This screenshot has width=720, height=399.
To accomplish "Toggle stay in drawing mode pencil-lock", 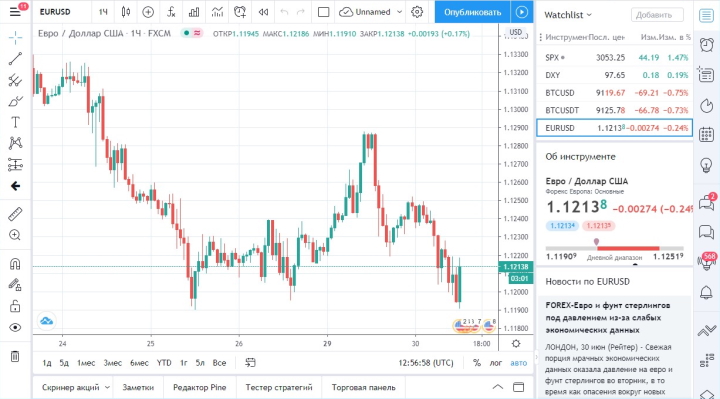I will coord(15,285).
